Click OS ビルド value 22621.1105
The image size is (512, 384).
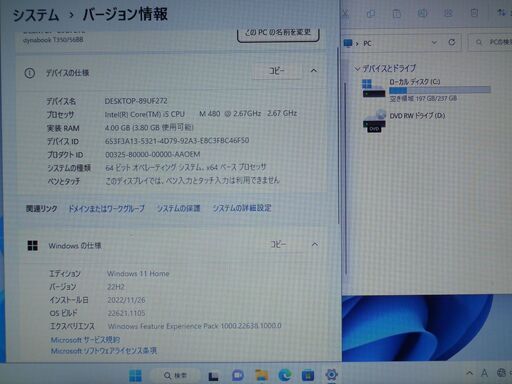[126, 313]
